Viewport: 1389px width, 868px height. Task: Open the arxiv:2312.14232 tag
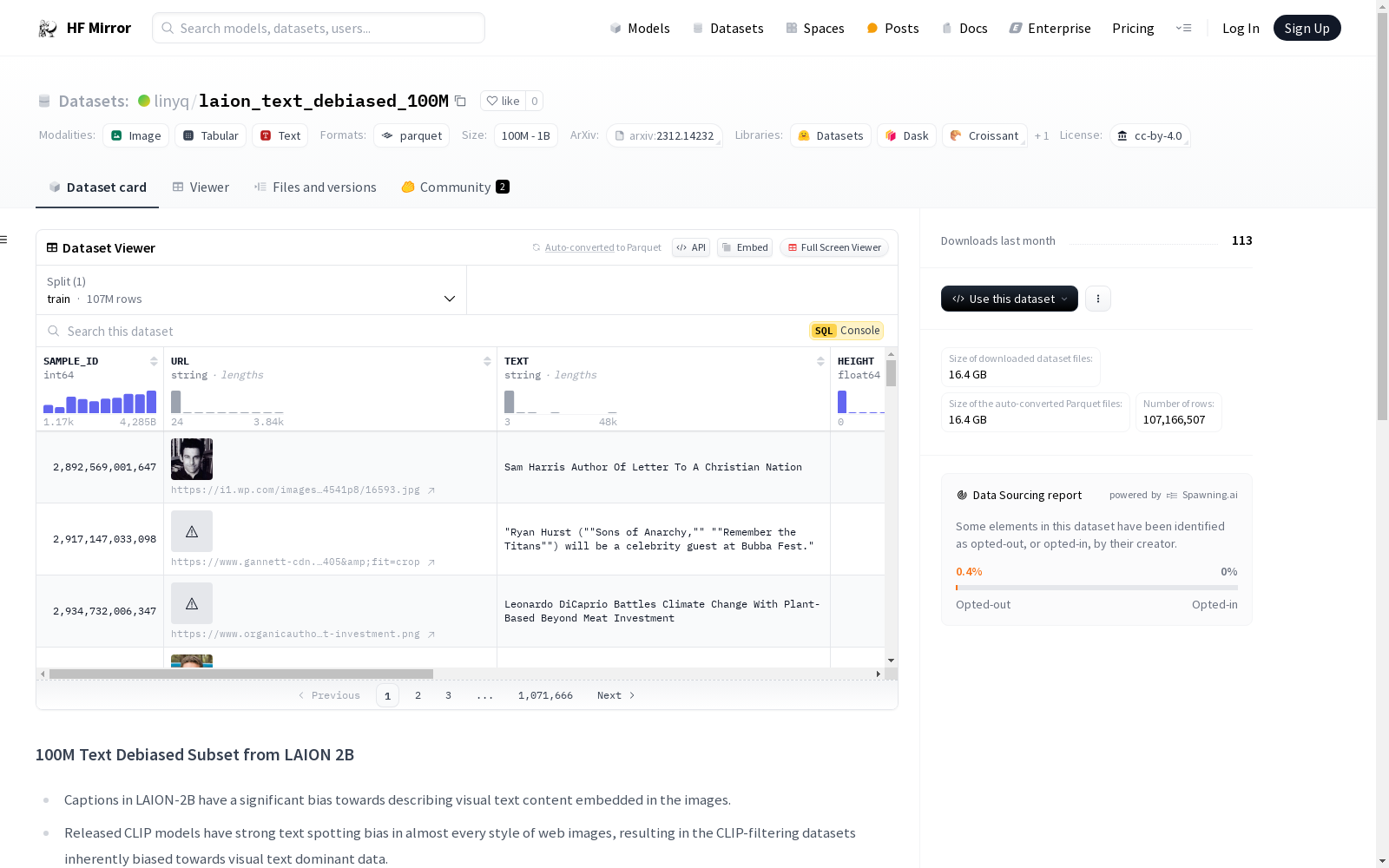(664, 136)
